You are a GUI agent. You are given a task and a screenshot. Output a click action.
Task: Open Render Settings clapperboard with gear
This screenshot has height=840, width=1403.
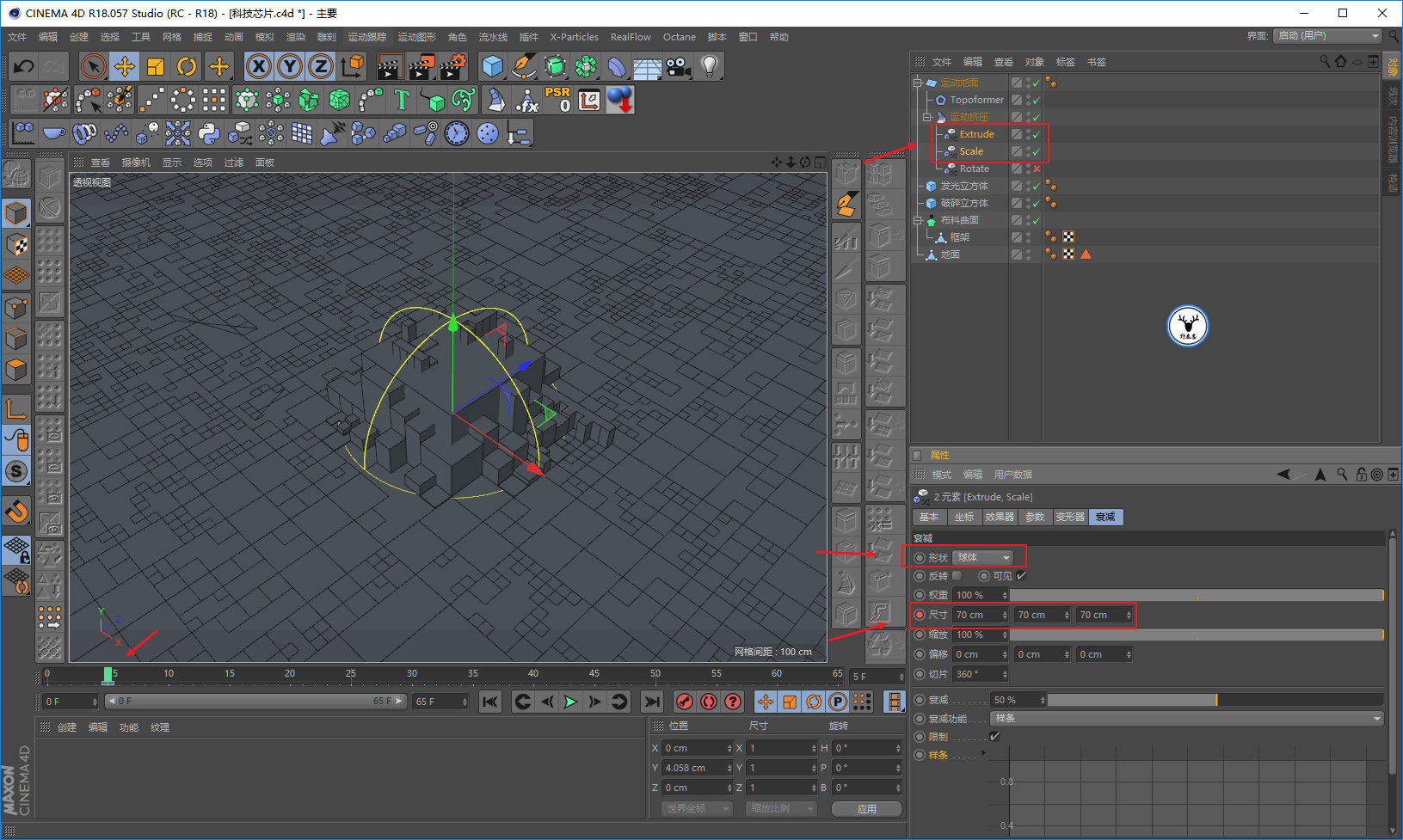(x=452, y=66)
